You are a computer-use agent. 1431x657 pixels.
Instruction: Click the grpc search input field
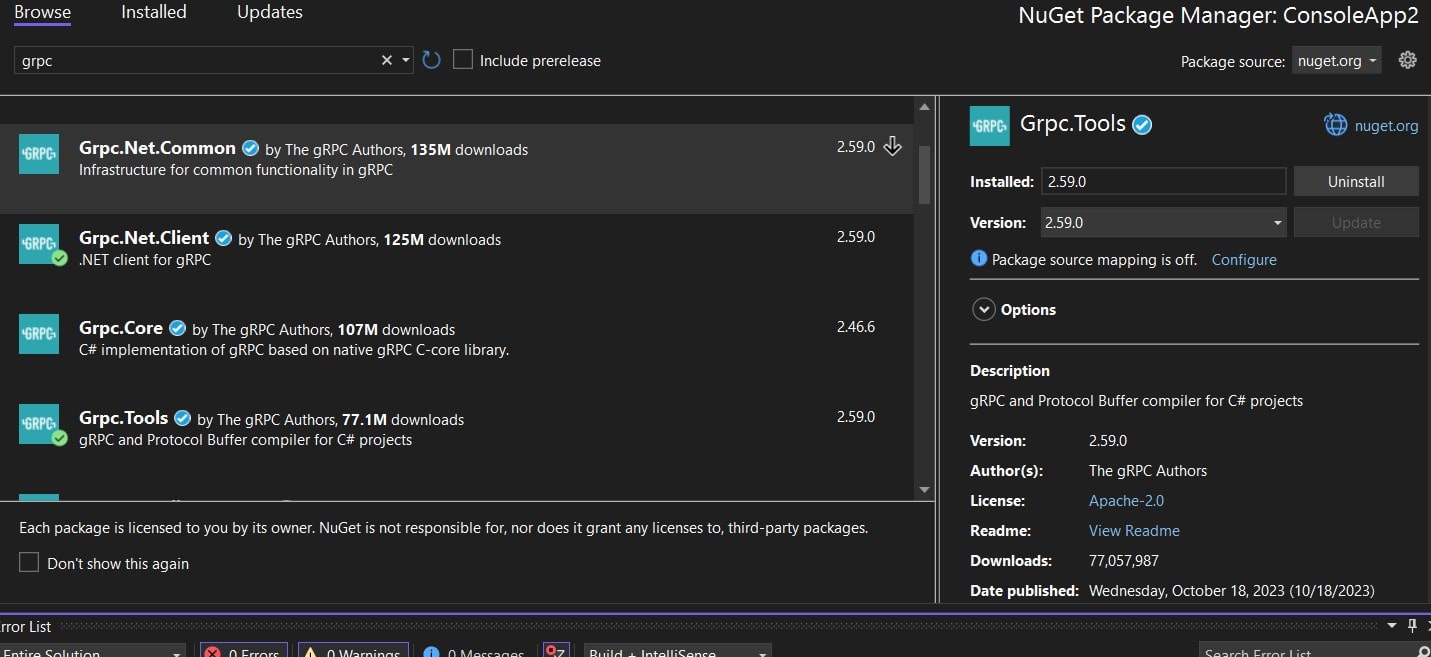(x=196, y=60)
